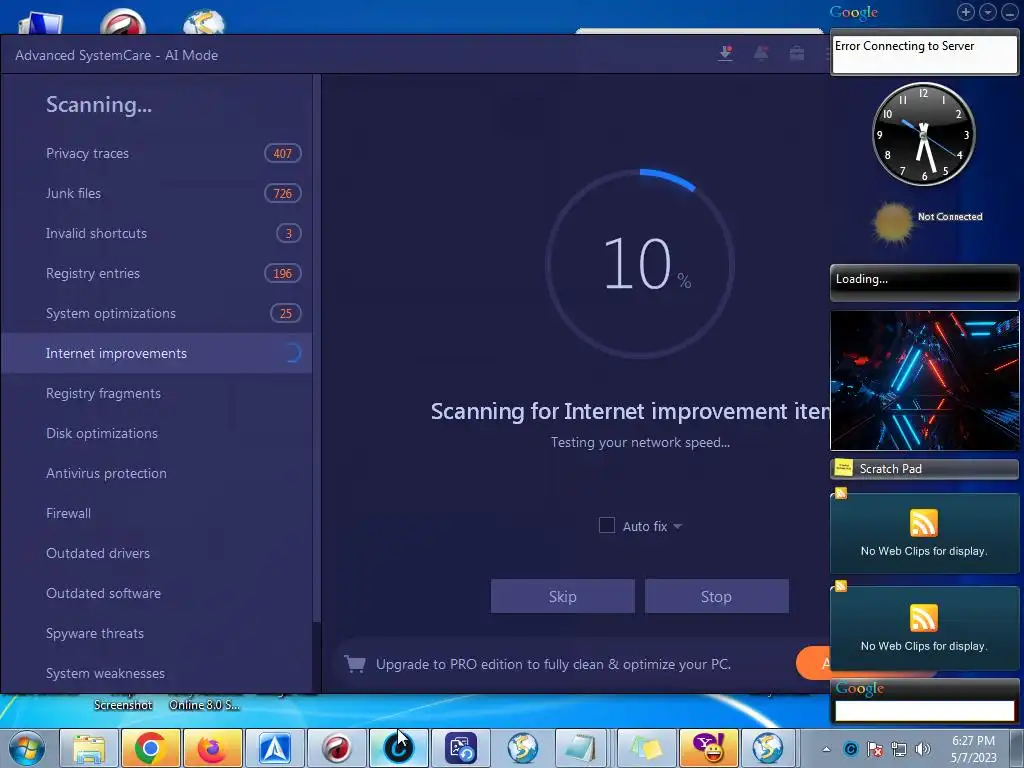Click the shopping cart upgrade icon
Viewport: 1024px width, 768px height.
coord(355,664)
